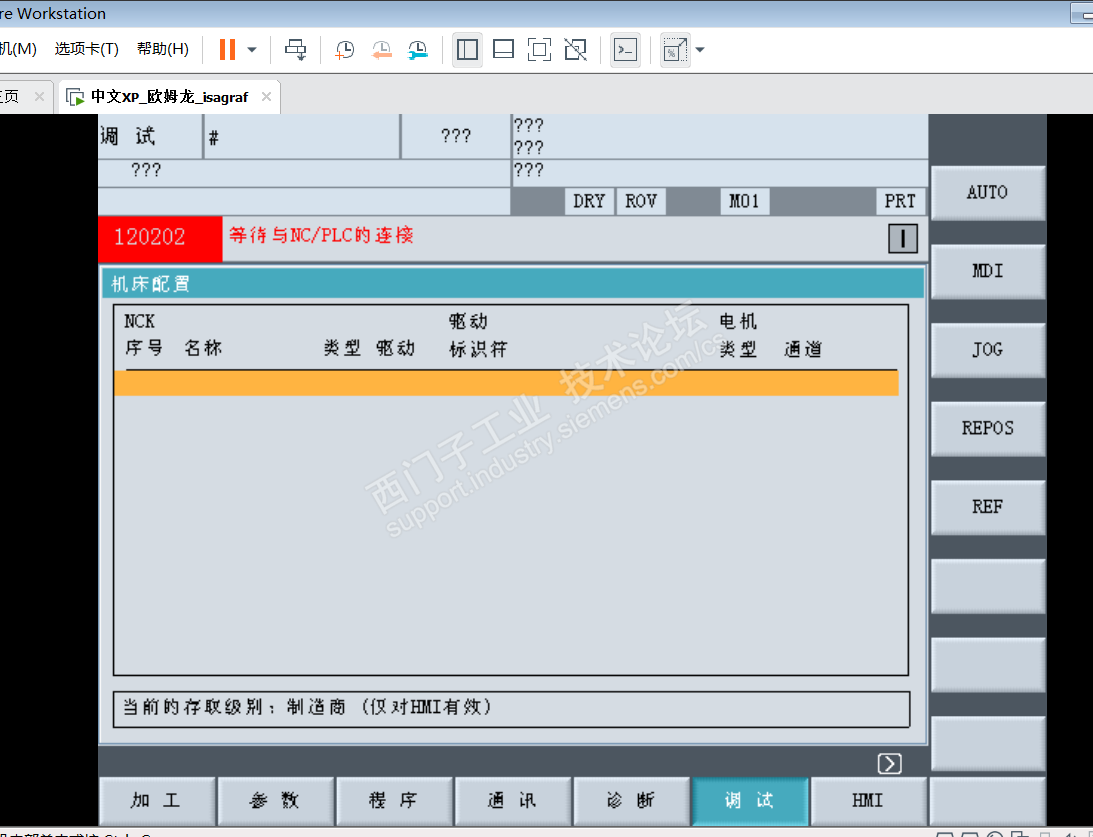
Task: Click the REPOS softkey
Action: (988, 428)
